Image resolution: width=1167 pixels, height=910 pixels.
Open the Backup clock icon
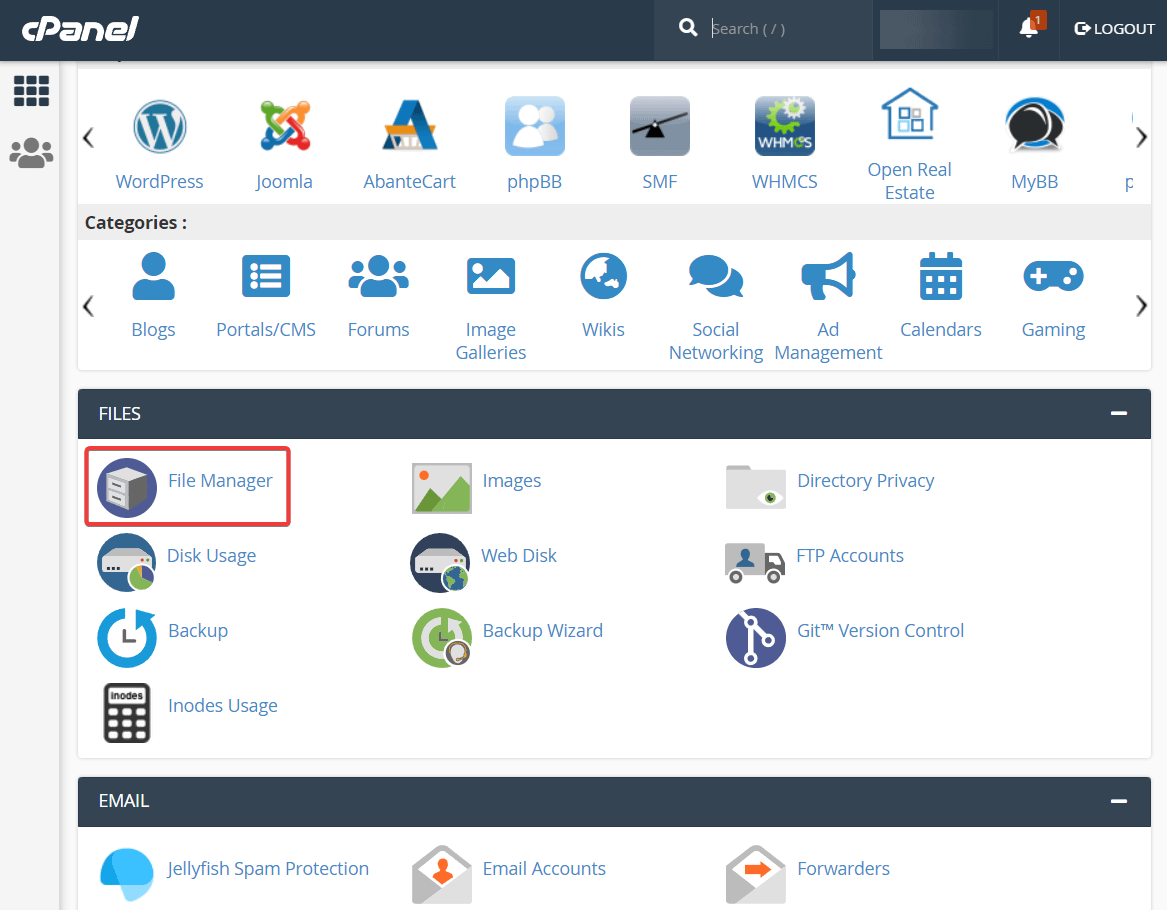tap(127, 638)
